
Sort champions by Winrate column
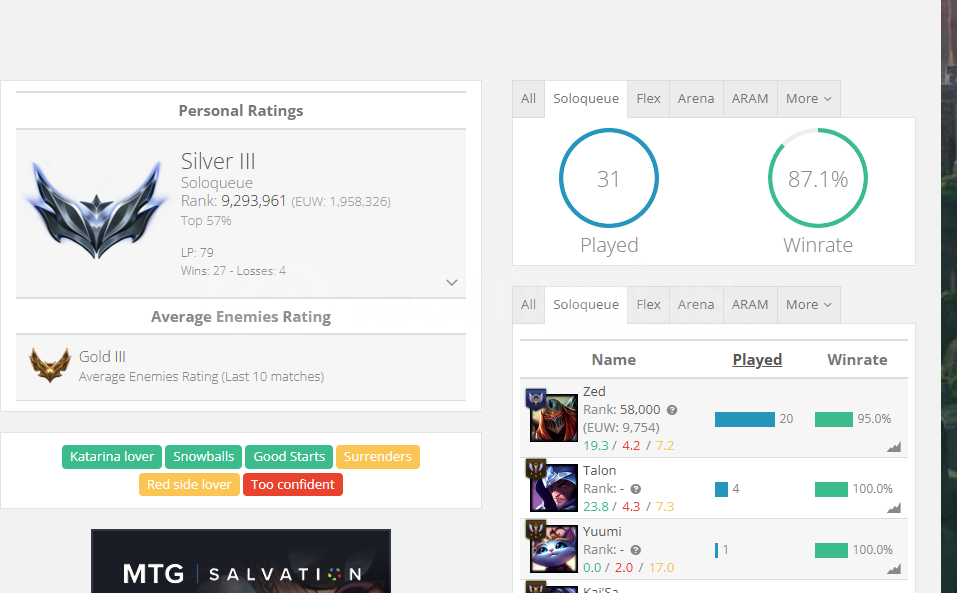tap(857, 360)
